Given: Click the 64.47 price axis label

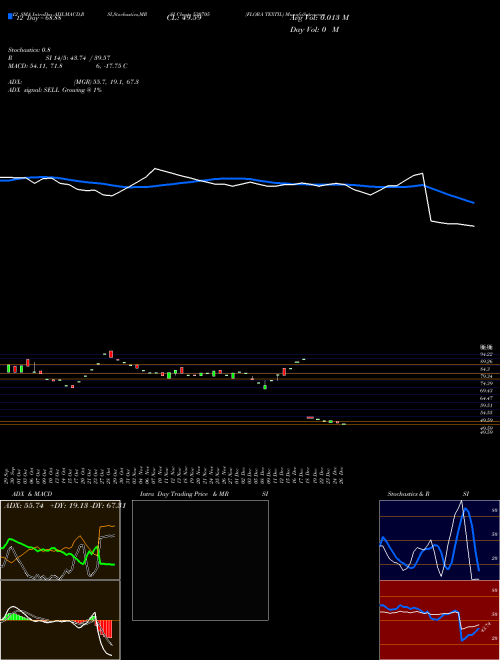Looking at the screenshot, I should pyautogui.click(x=486, y=398).
